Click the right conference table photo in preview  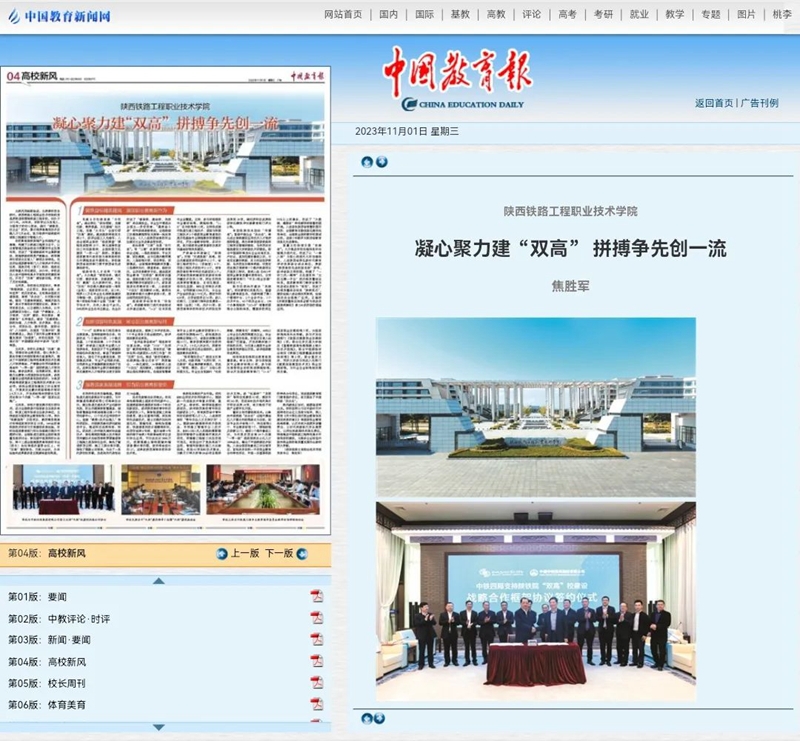coord(263,489)
